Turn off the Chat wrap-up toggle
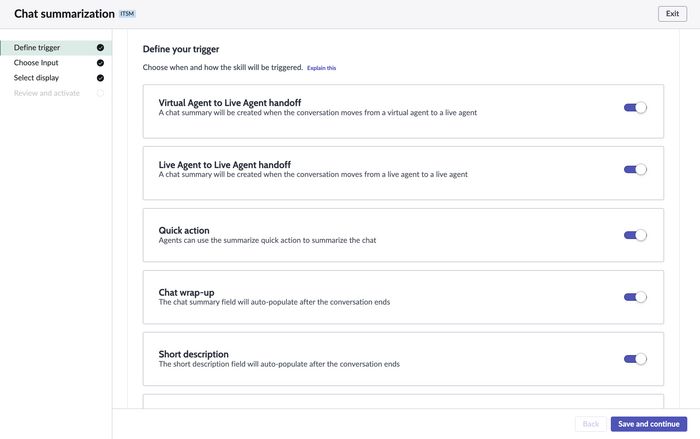 pos(635,297)
